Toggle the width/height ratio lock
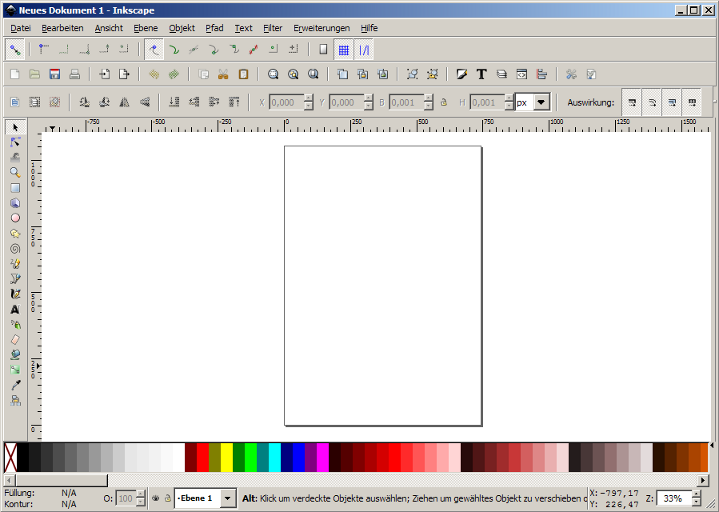The image size is (719, 512). tap(442, 102)
